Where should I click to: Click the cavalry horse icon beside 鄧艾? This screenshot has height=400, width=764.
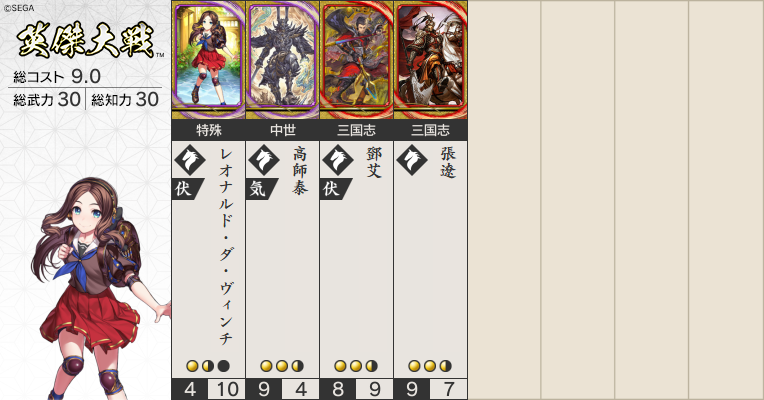tap(338, 159)
